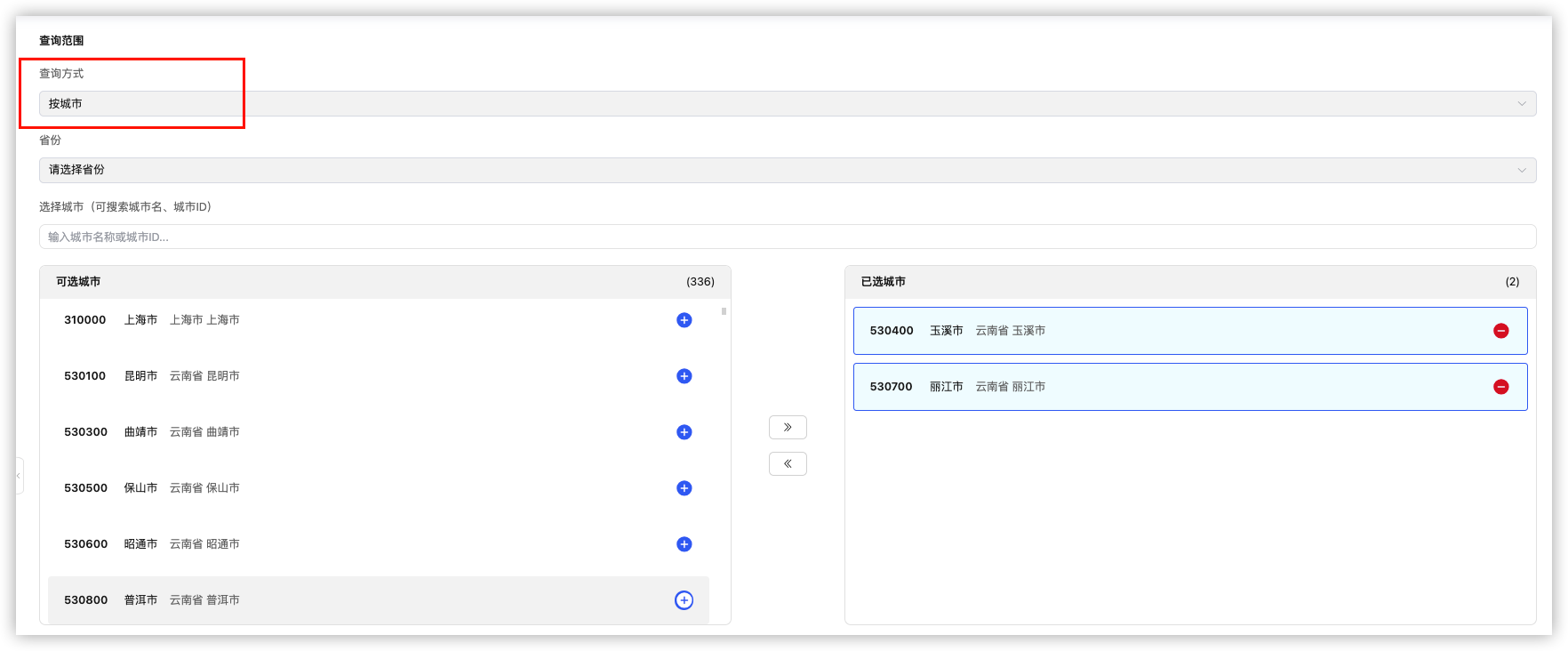
Task: Add 上海市 with its plus icon
Action: pyautogui.click(x=684, y=320)
